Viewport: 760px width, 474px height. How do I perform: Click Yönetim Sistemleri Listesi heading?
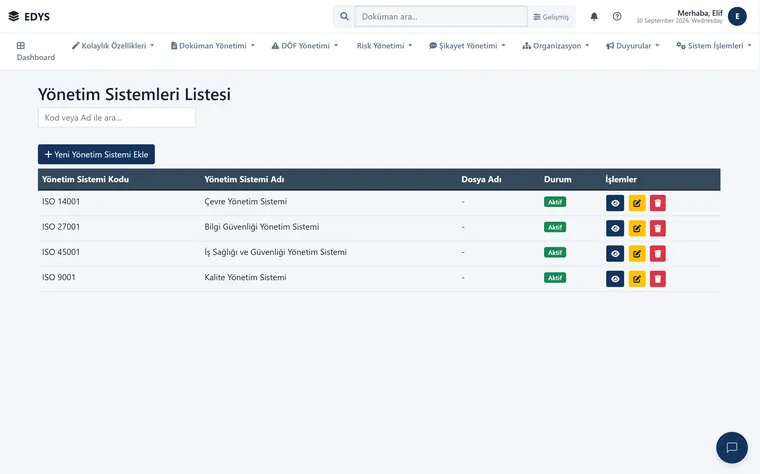134,94
